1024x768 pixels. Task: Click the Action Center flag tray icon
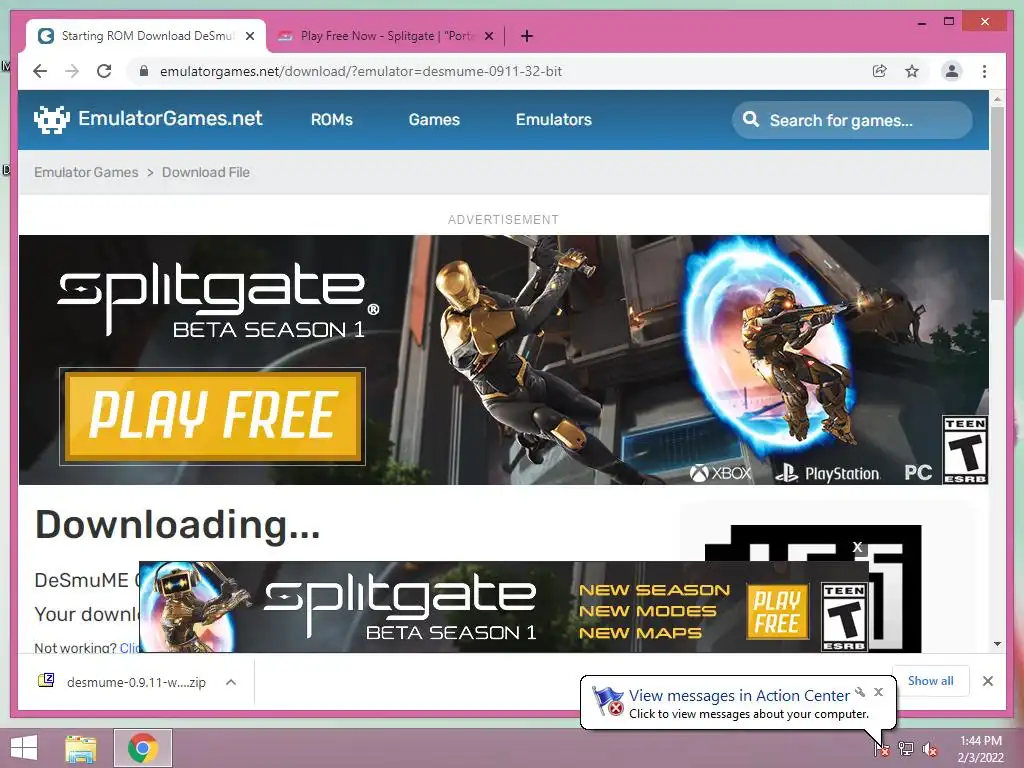coord(881,748)
